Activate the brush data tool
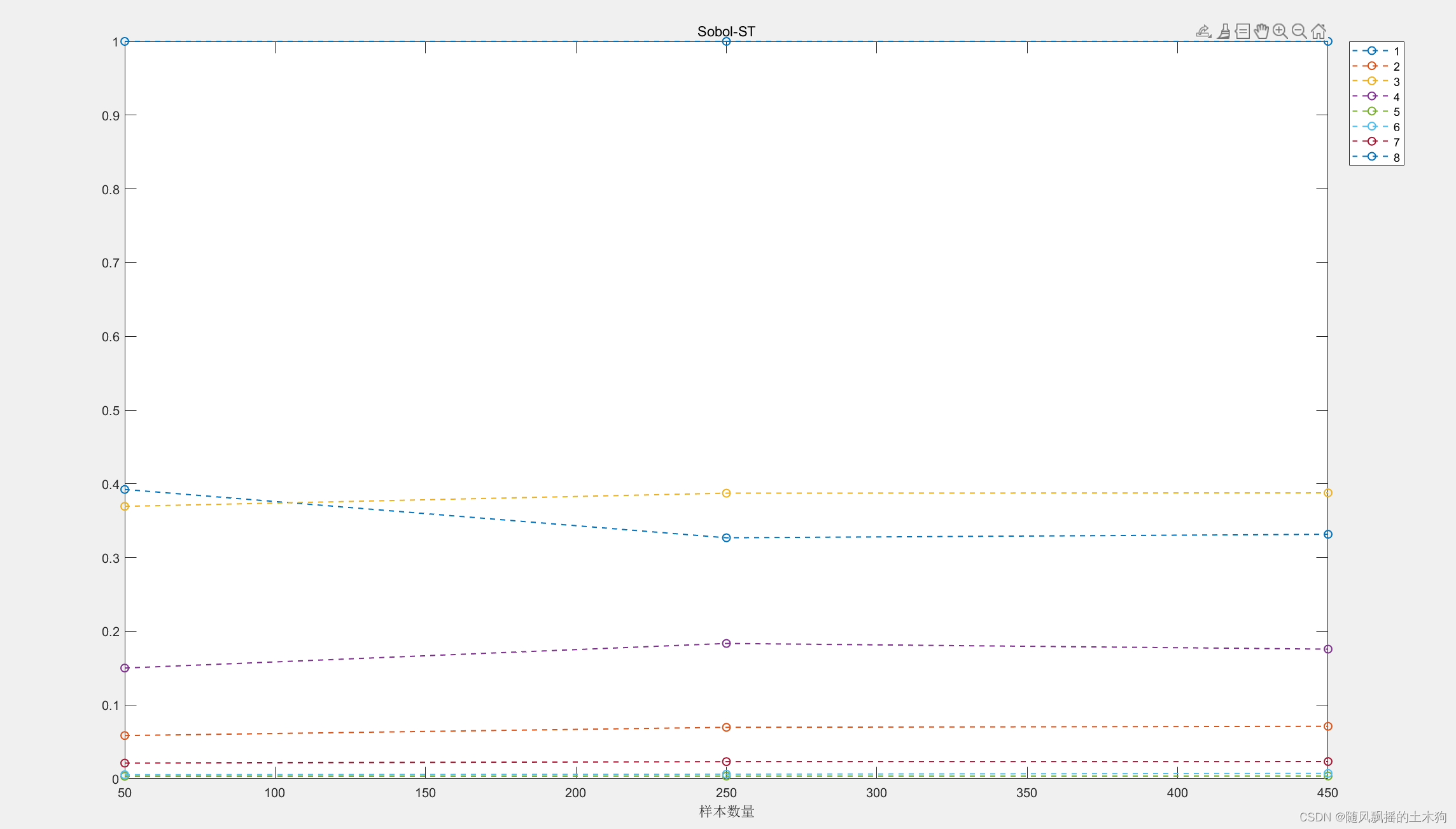1456x829 pixels. coord(1223,31)
